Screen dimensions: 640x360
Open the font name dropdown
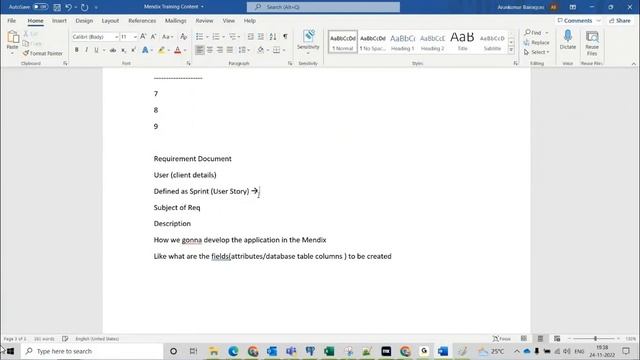(x=116, y=37)
